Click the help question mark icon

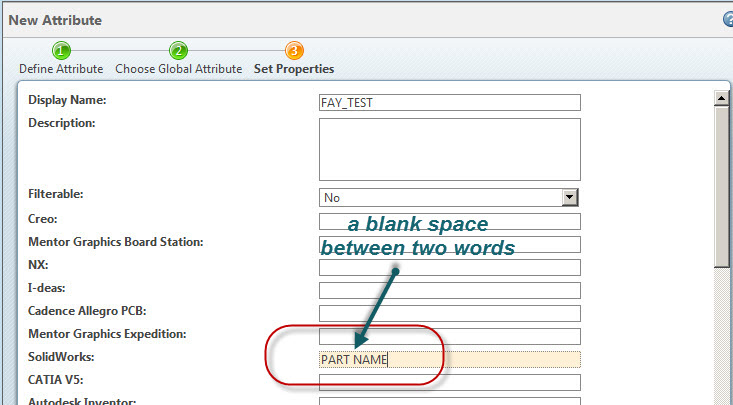pyautogui.click(x=727, y=19)
